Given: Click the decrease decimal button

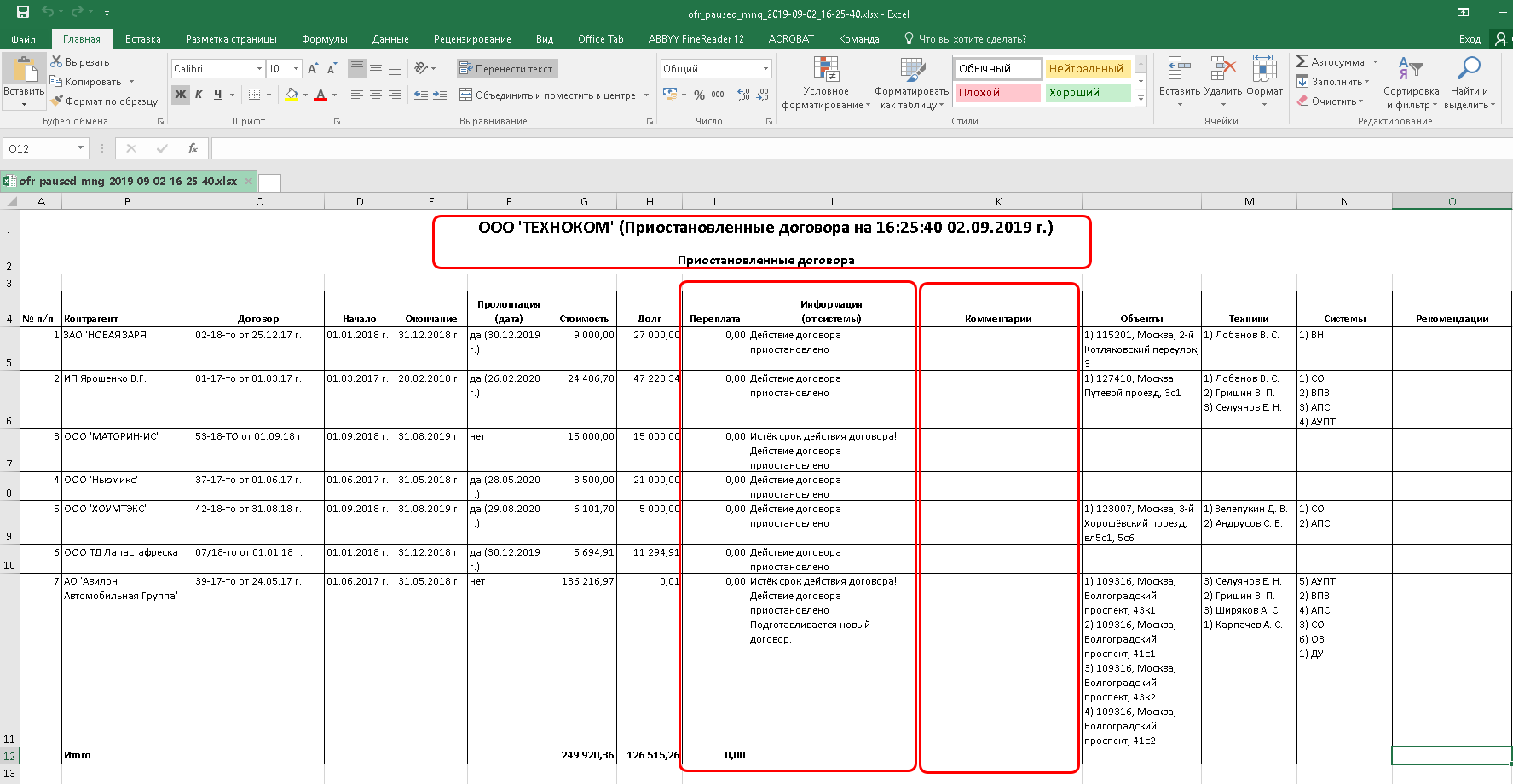Looking at the screenshot, I should pos(762,95).
